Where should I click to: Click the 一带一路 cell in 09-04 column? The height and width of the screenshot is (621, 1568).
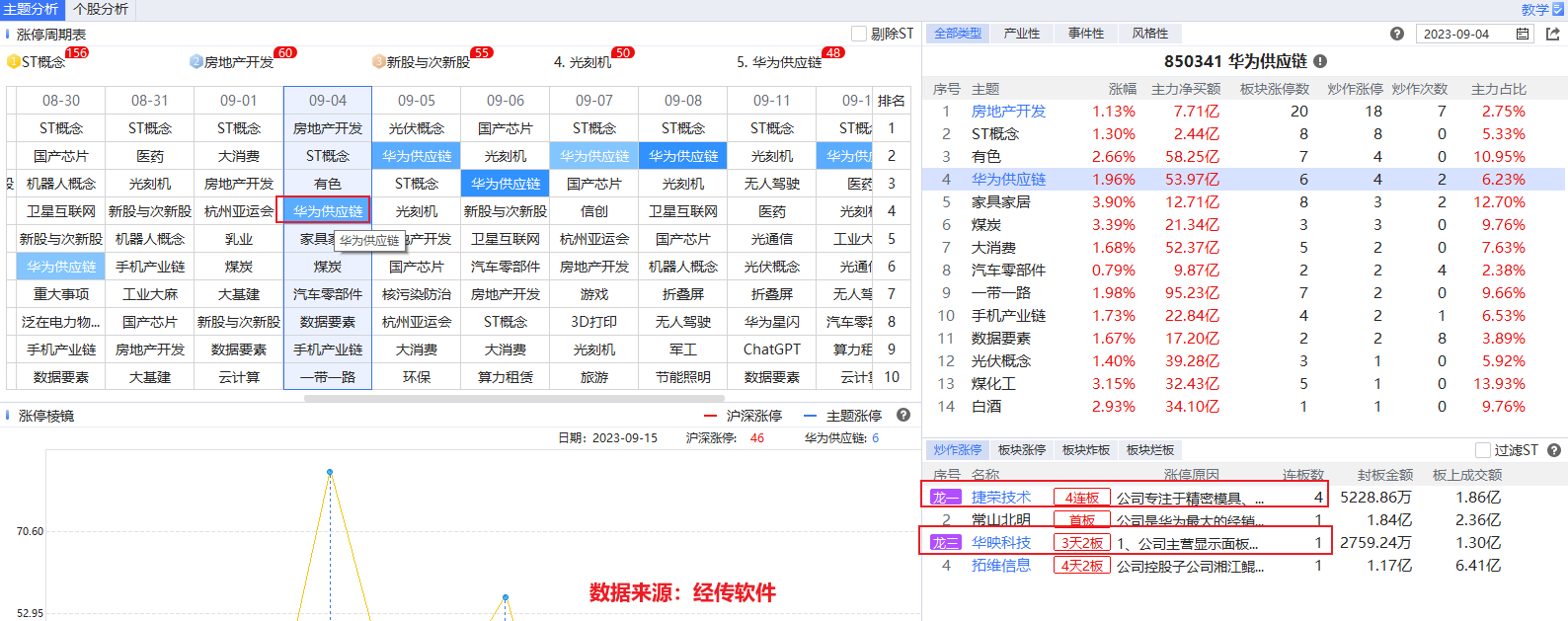pyautogui.click(x=328, y=377)
